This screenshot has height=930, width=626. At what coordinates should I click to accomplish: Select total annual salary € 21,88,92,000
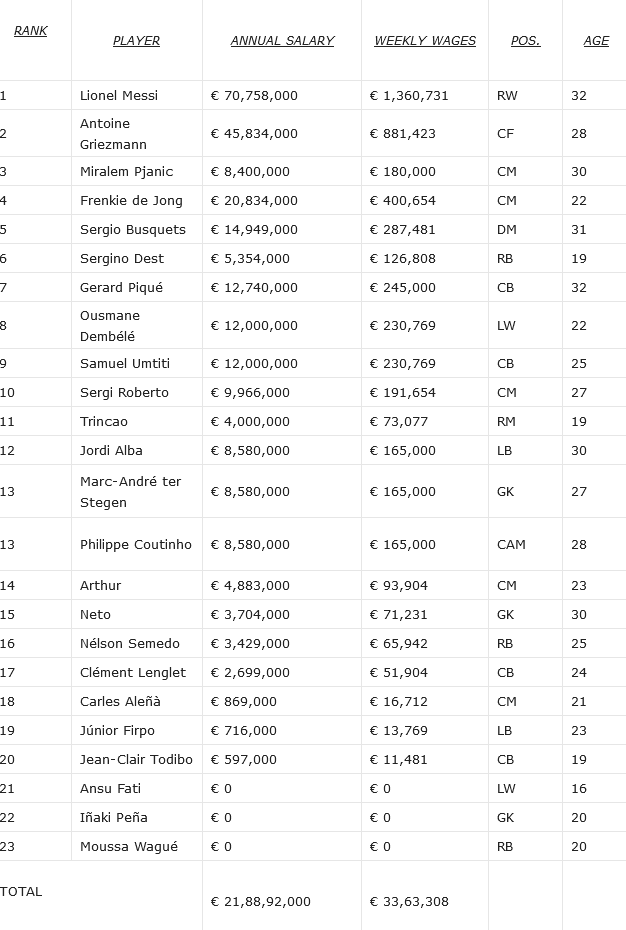click(260, 902)
